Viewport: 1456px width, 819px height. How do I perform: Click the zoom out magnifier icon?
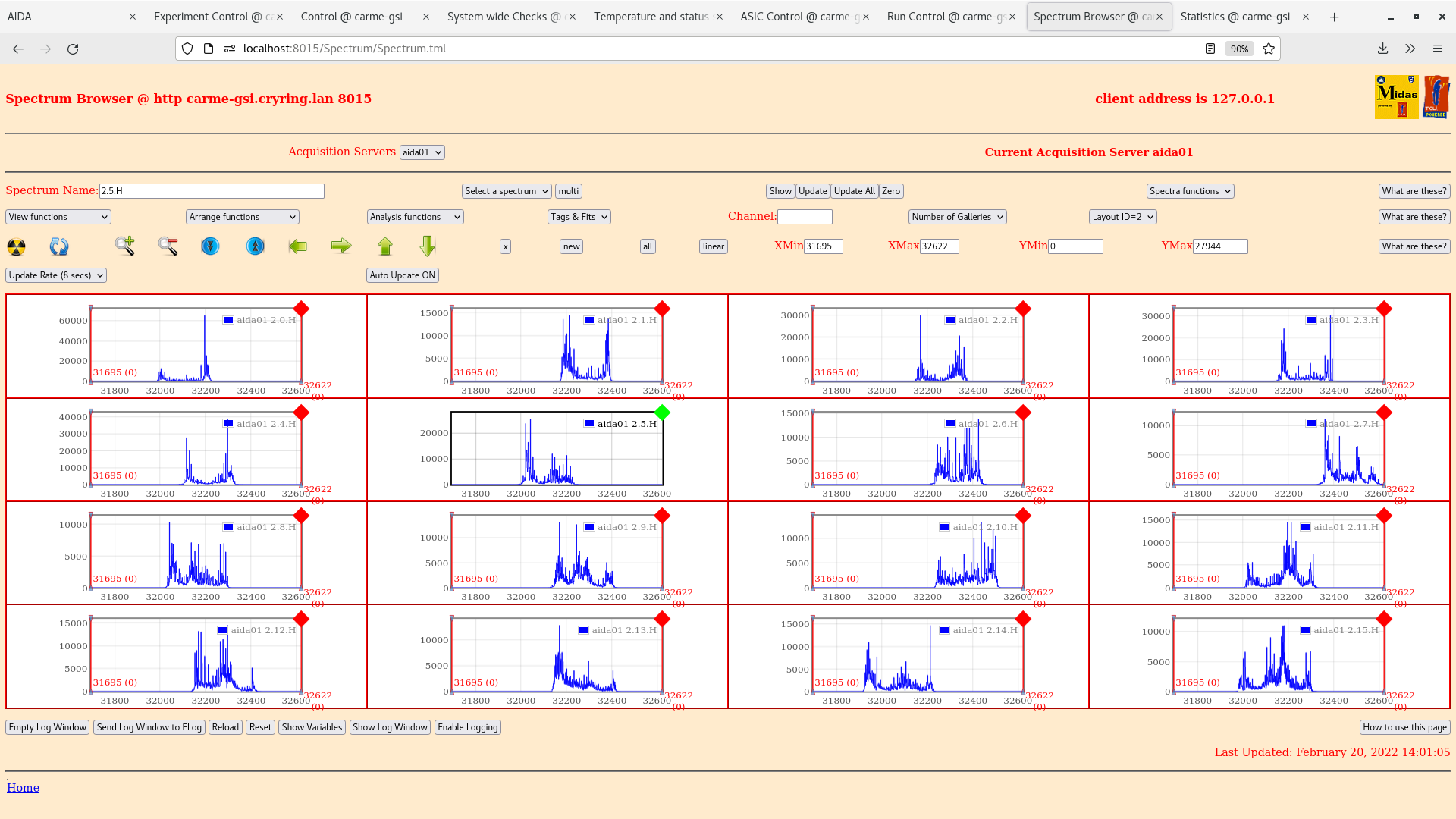coord(168,246)
